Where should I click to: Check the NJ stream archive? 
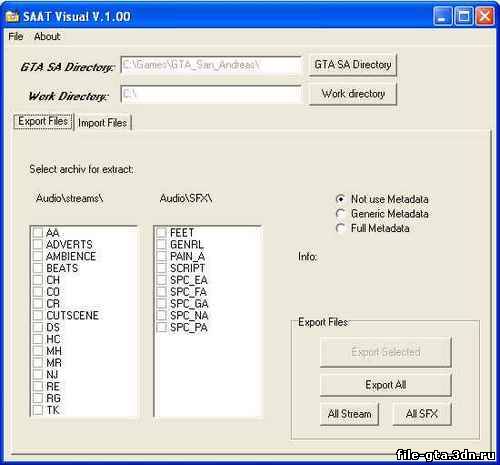click(x=38, y=375)
